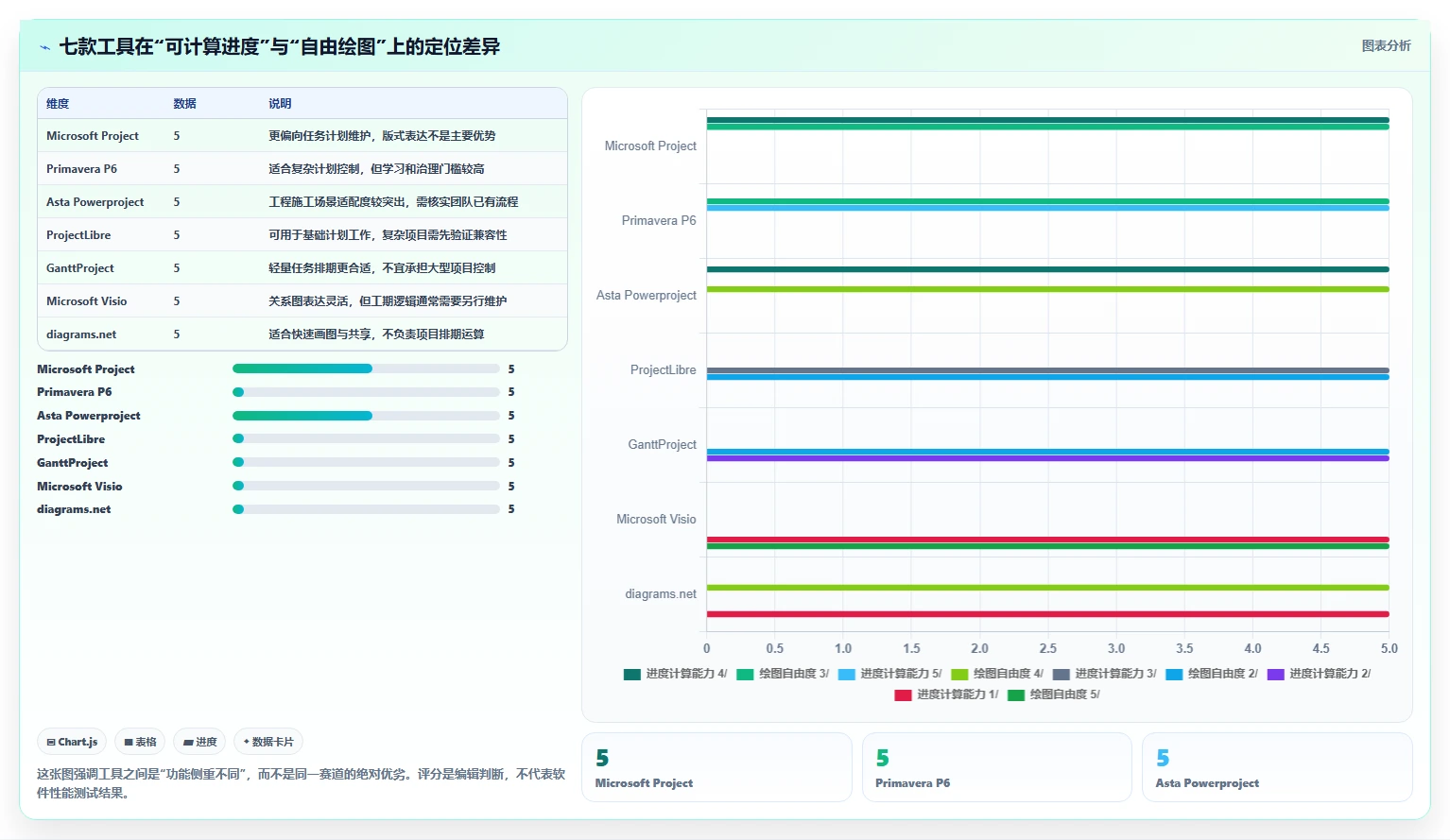Screen dimensions: 1450x840
Task: Click the 维度 column header
Action: pyautogui.click(x=58, y=104)
